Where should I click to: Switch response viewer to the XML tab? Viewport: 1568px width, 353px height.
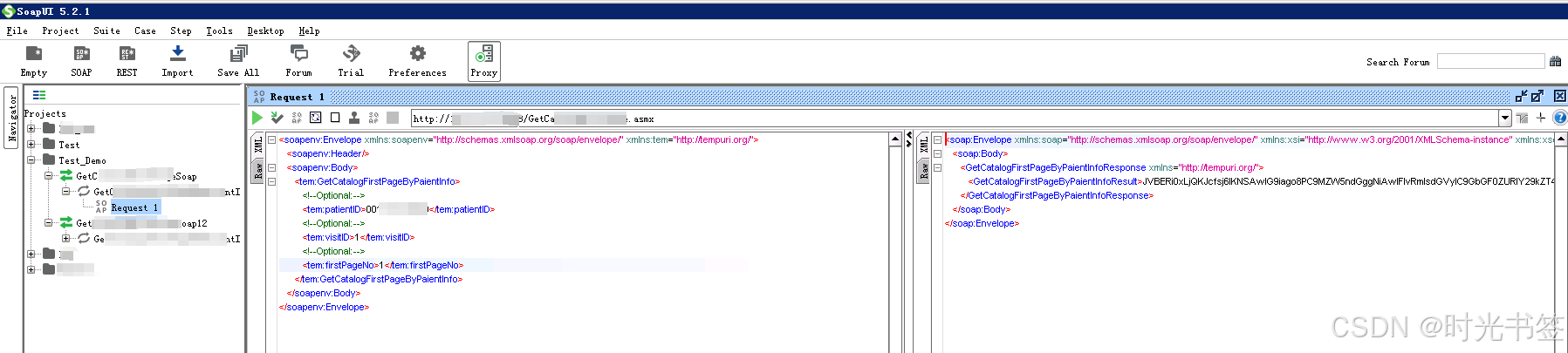(x=924, y=146)
